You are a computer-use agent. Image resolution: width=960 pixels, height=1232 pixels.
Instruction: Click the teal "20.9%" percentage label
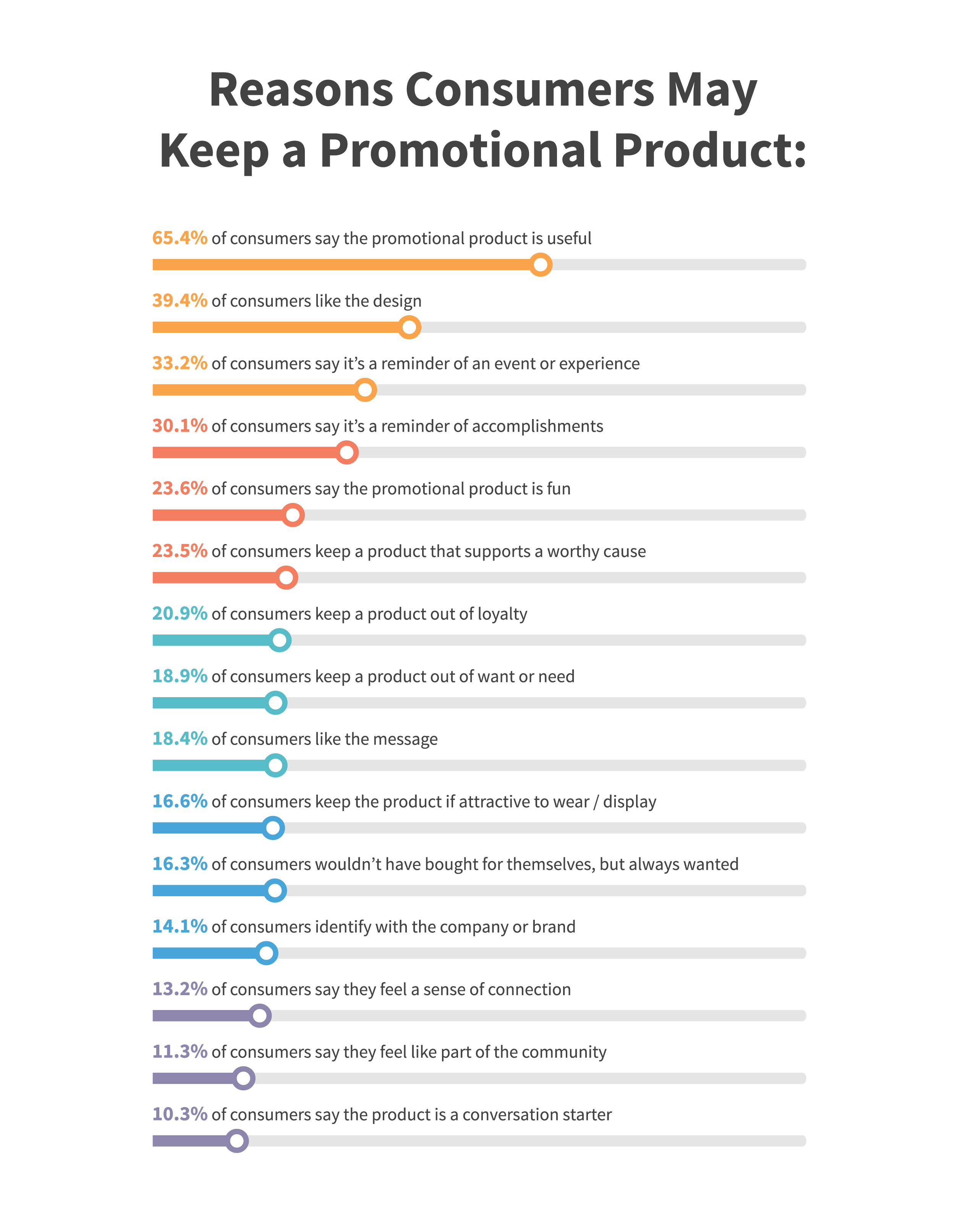tap(180, 614)
